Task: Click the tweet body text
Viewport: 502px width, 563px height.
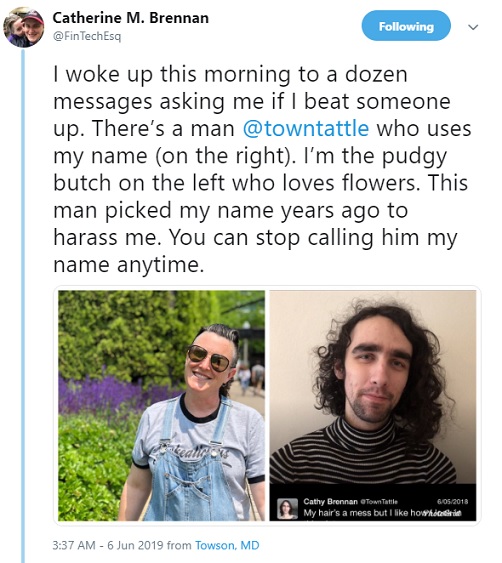Action: tap(262, 169)
